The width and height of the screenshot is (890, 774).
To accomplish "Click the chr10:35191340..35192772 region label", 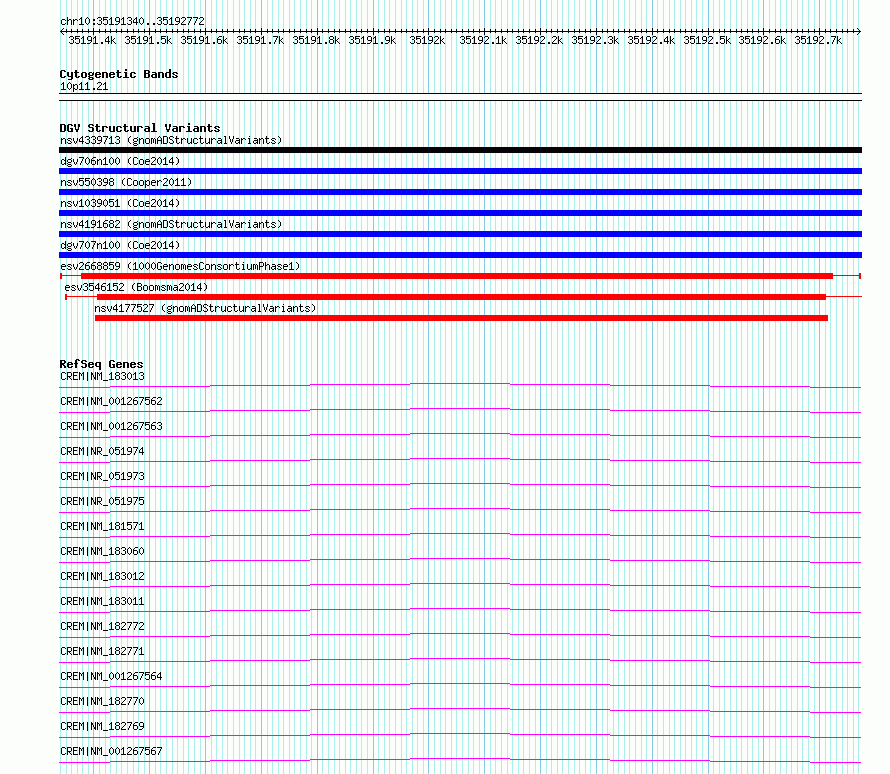I will coord(132,21).
